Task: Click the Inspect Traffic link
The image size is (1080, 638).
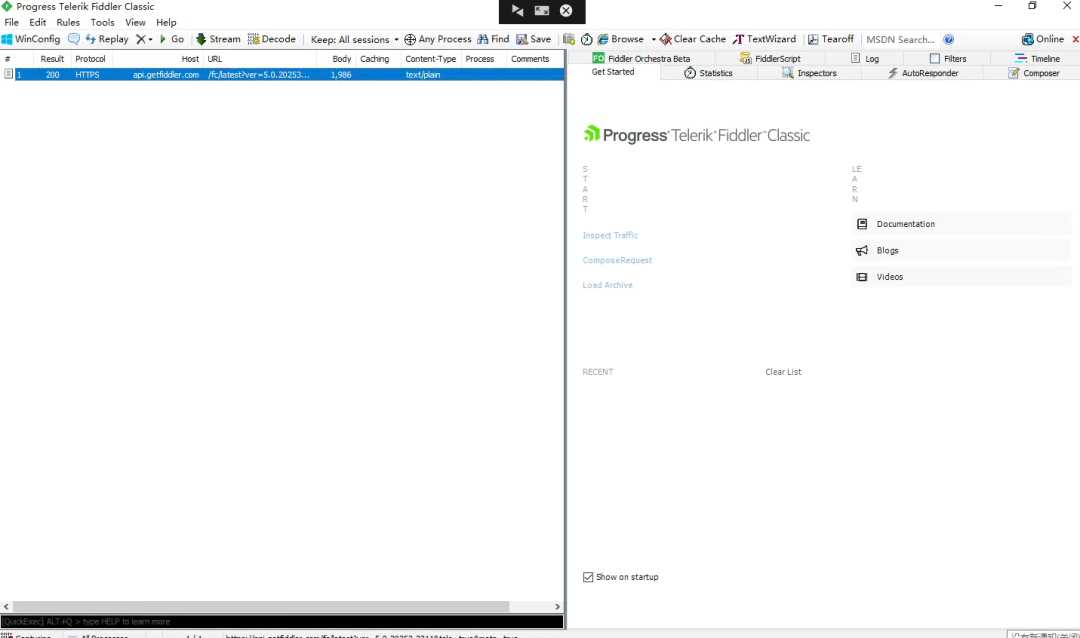Action: tap(610, 236)
